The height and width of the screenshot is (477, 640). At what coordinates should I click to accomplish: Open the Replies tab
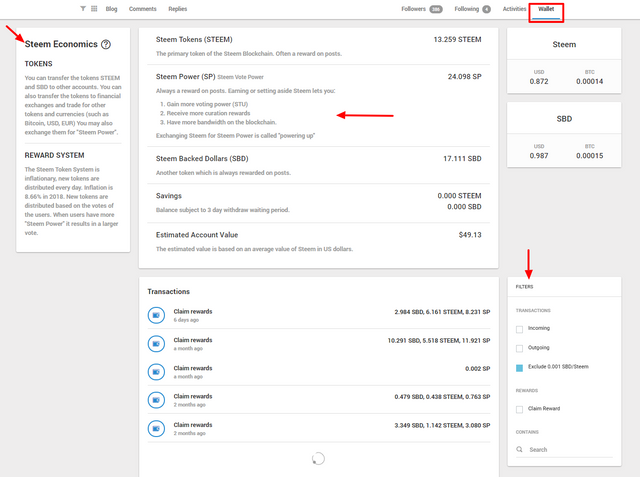click(x=178, y=9)
